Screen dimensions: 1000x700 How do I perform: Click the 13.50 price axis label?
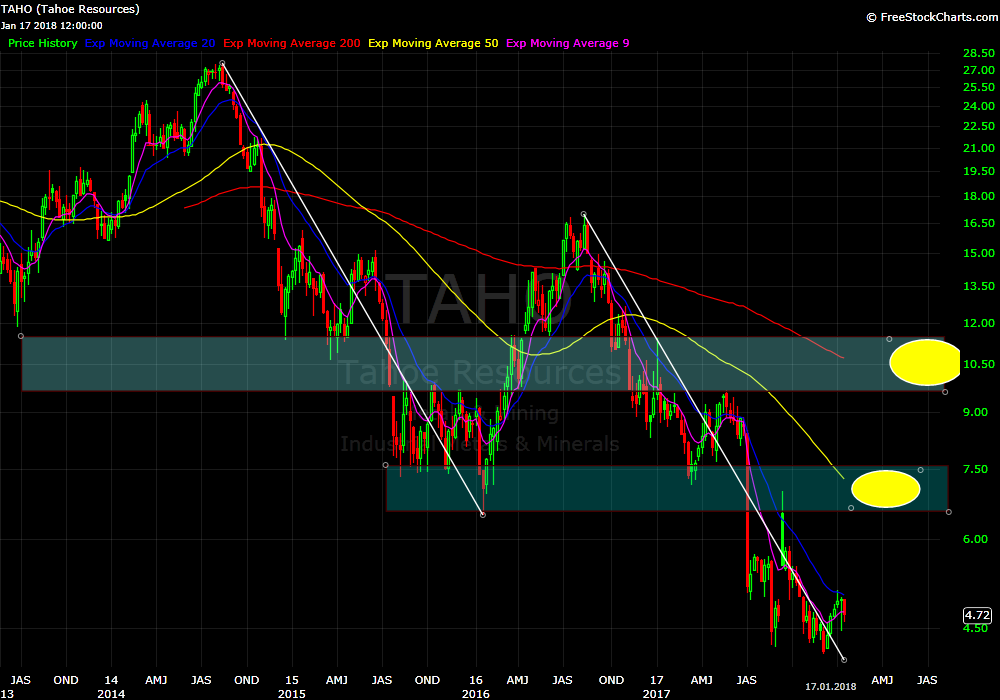pos(979,286)
